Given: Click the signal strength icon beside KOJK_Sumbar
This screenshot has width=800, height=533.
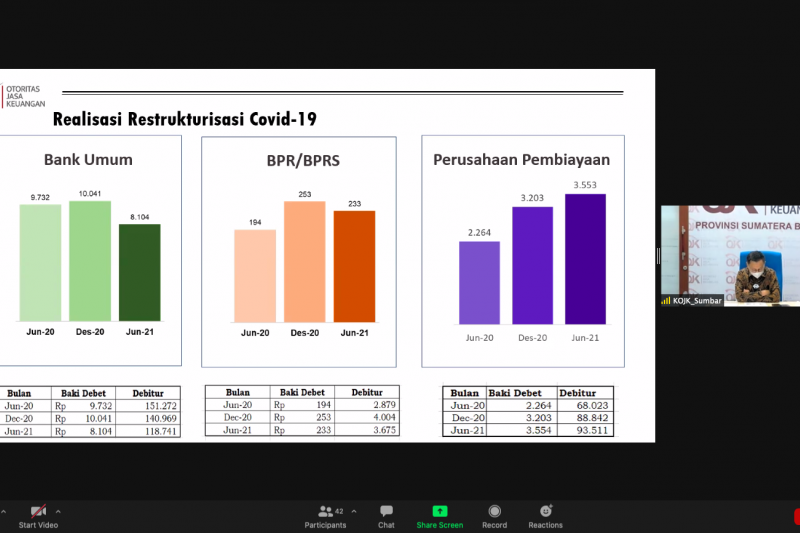Looking at the screenshot, I should [x=666, y=300].
